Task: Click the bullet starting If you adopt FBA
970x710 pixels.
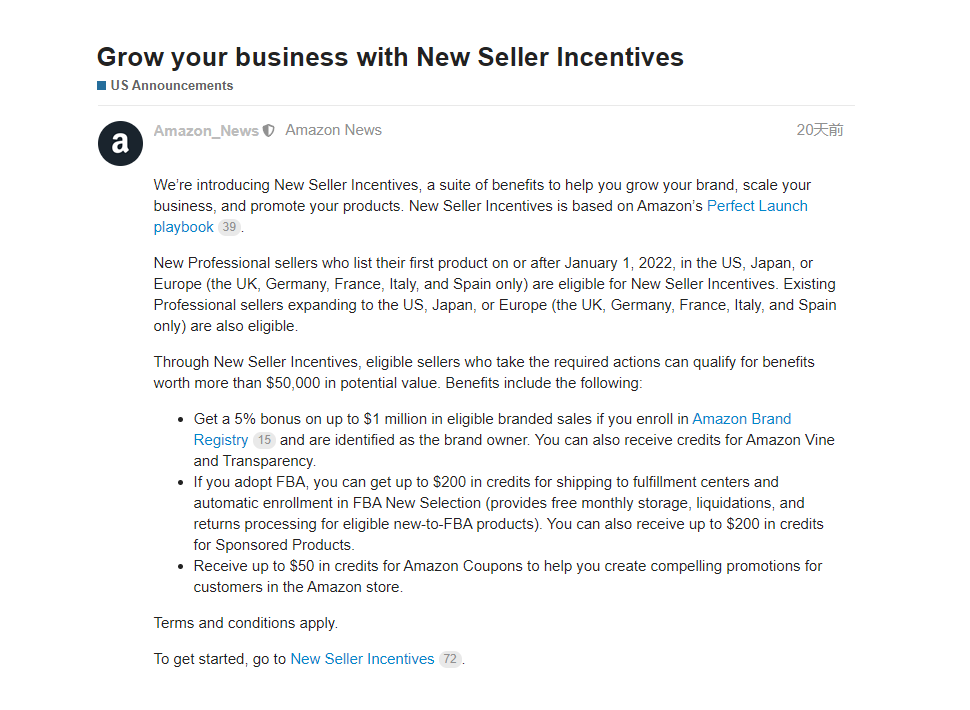Action: click(509, 513)
